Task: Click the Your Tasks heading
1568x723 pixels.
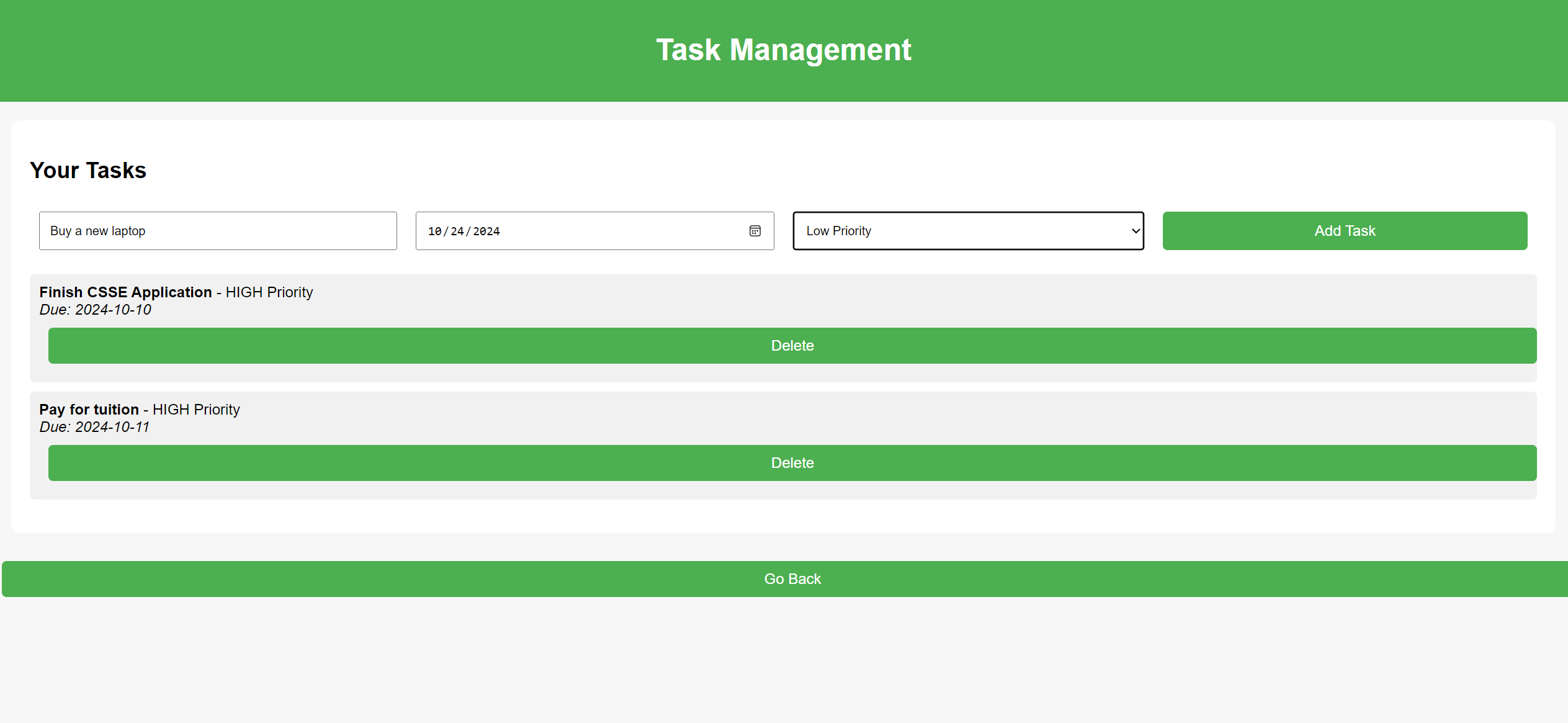Action: point(88,170)
